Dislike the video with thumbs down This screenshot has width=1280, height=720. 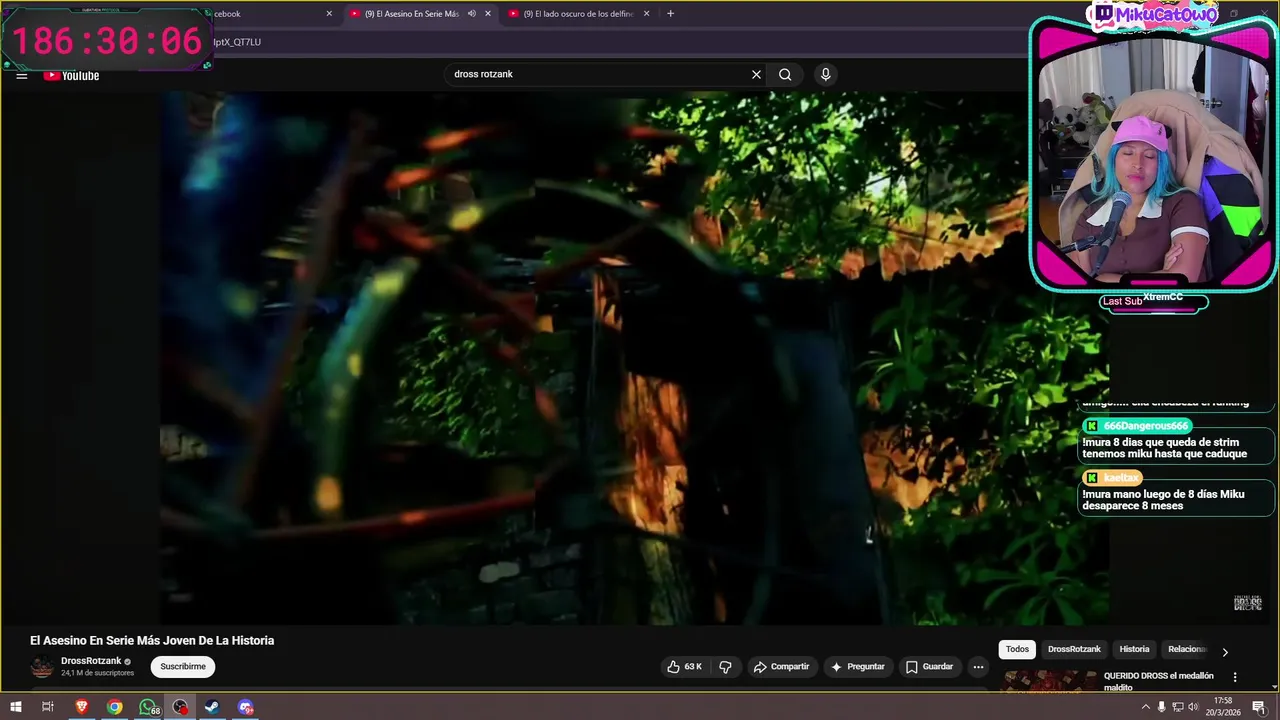[x=726, y=667]
